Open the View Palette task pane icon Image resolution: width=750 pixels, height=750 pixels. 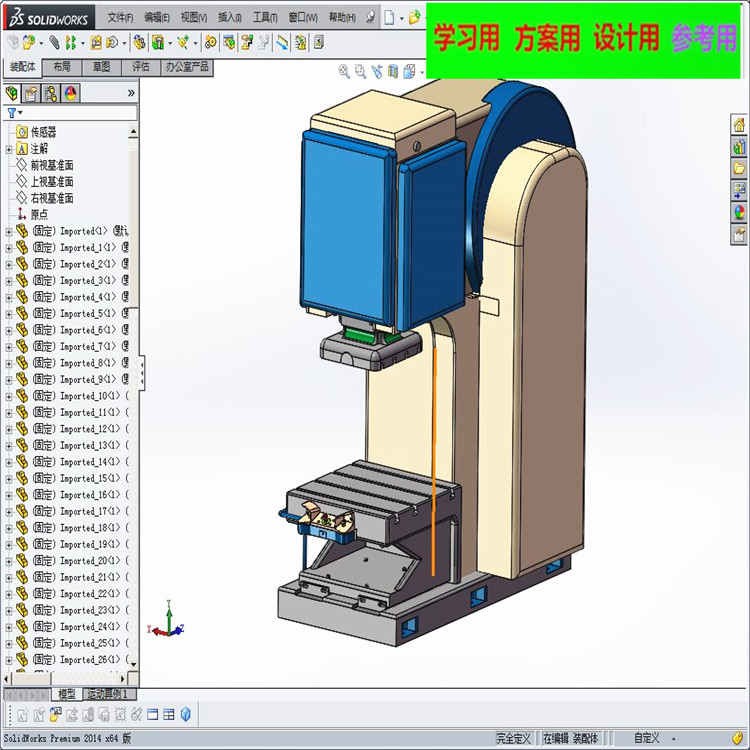coord(739,190)
